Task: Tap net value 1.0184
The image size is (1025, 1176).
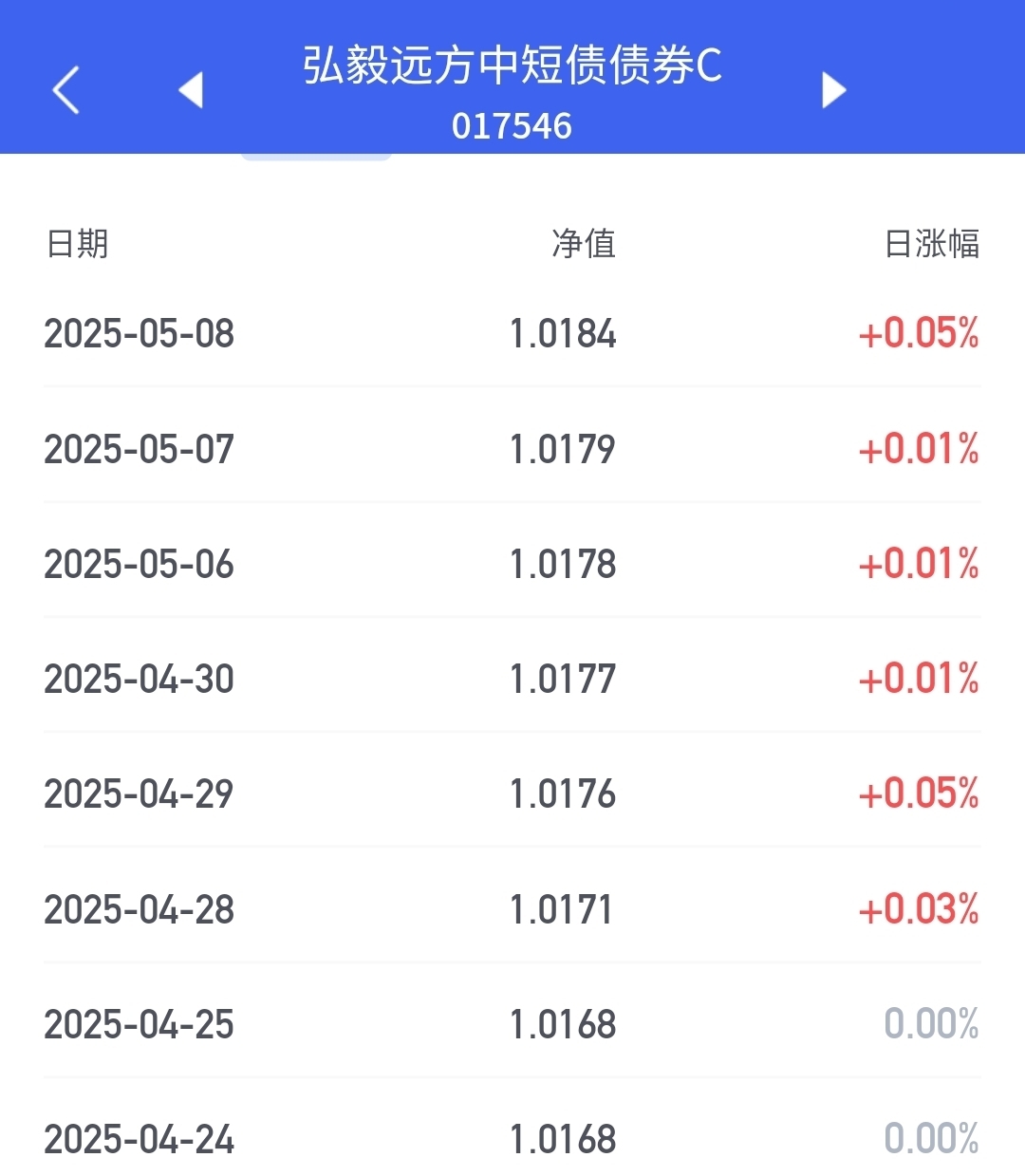Action: (563, 333)
